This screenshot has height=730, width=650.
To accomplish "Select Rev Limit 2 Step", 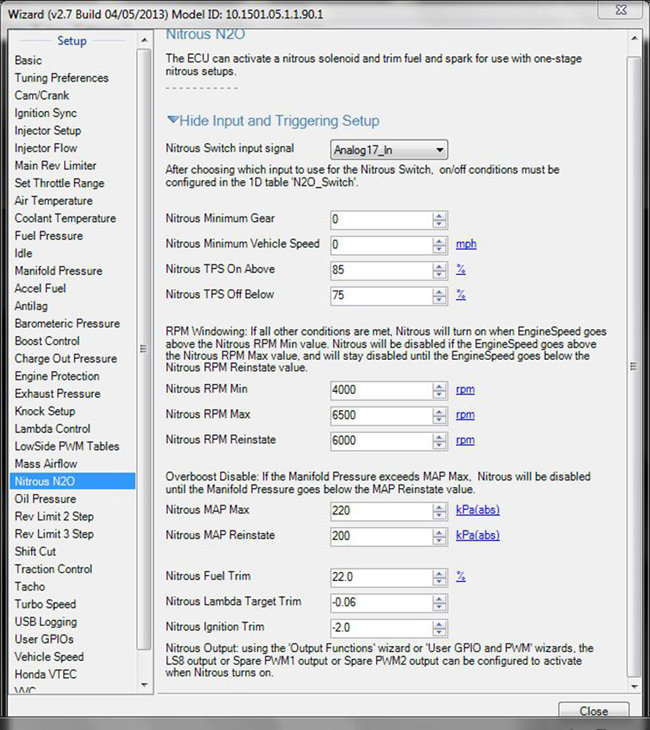I will tap(54, 517).
